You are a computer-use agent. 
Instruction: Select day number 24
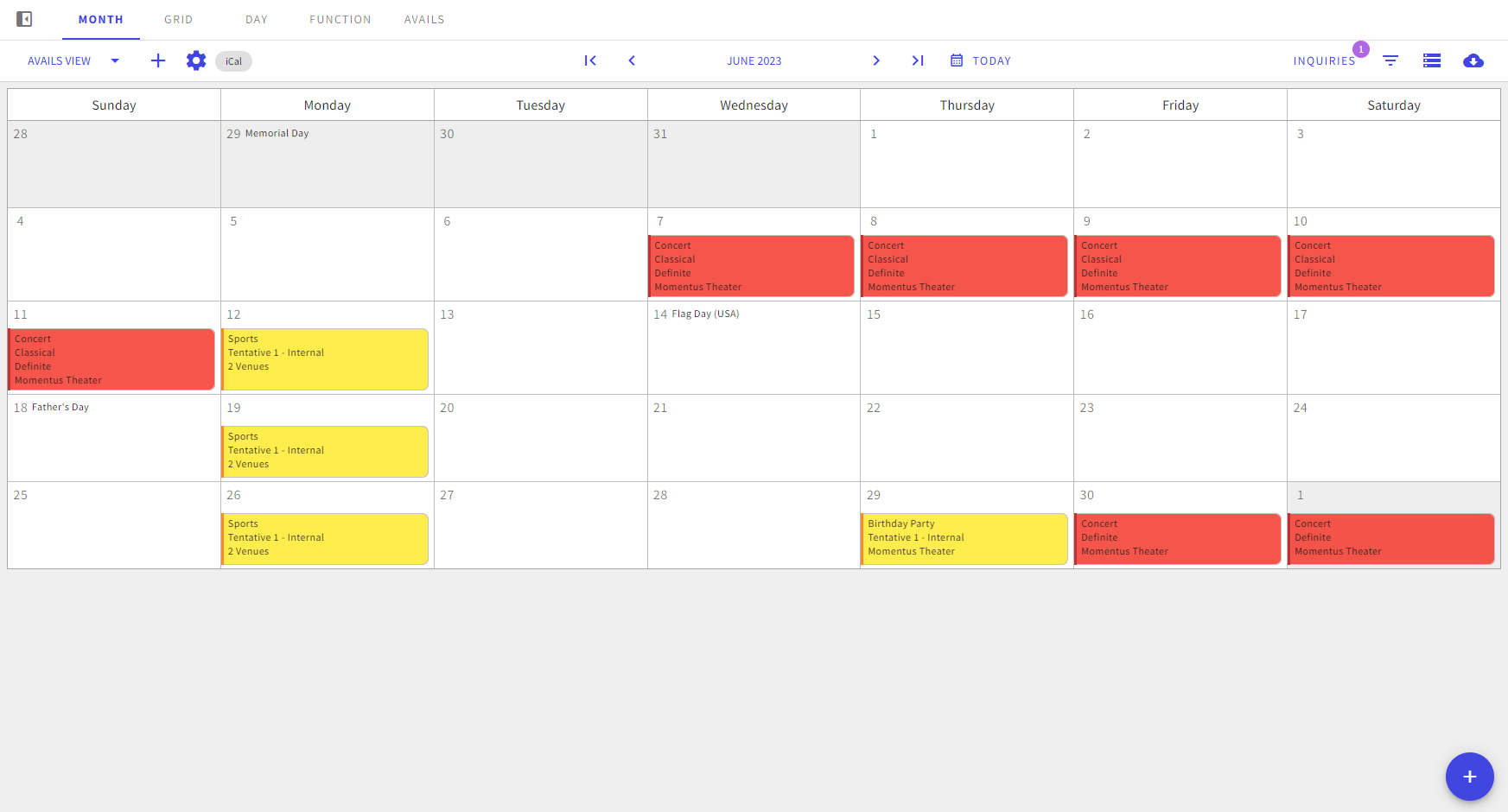point(1301,408)
